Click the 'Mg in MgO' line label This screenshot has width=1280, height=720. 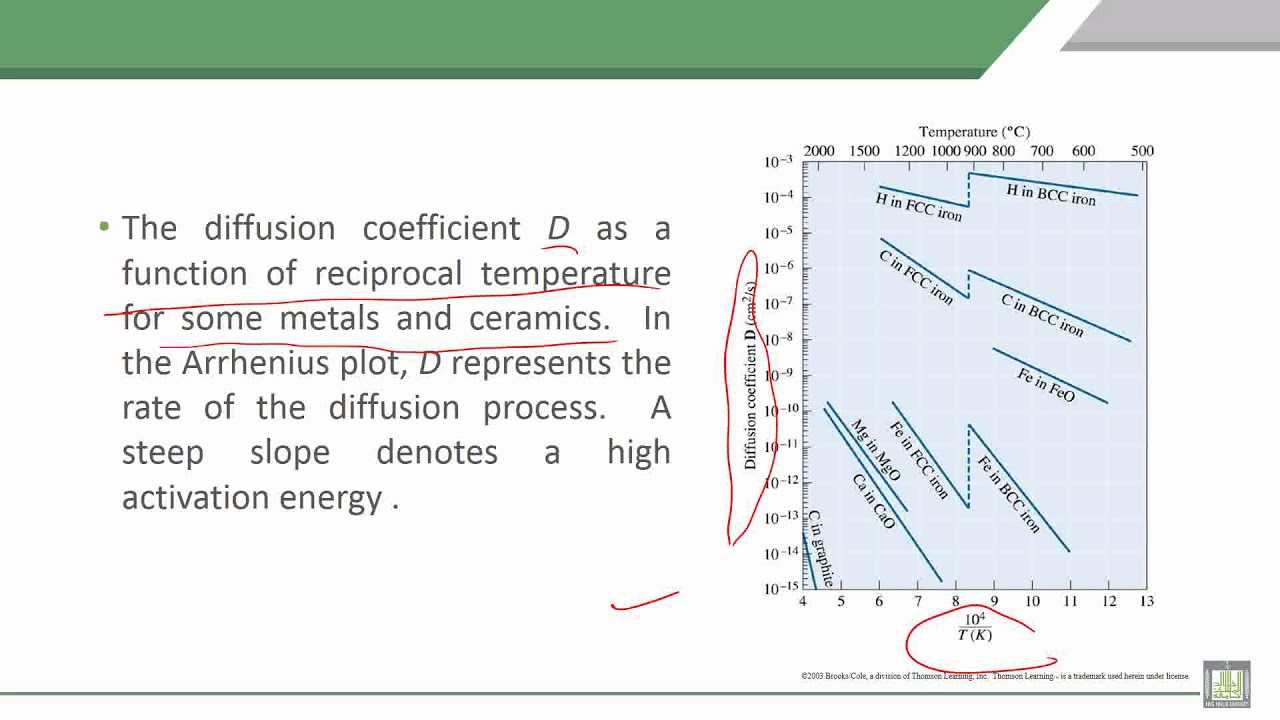[x=875, y=450]
